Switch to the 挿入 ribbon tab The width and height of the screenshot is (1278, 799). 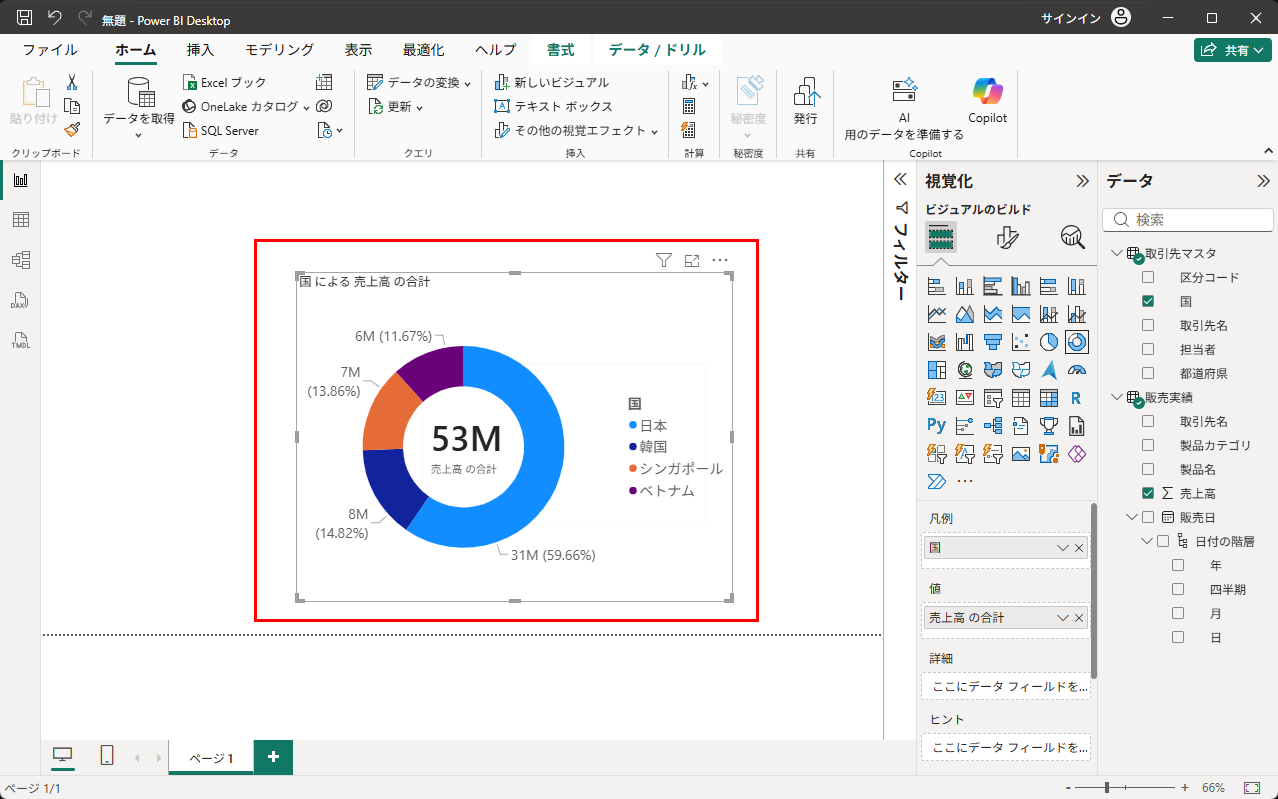pos(200,50)
